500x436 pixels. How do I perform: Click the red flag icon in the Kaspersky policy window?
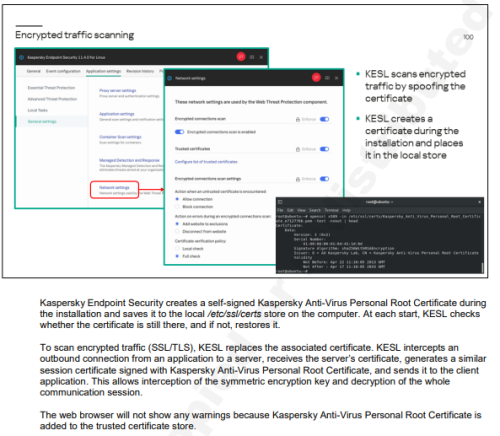(241, 57)
